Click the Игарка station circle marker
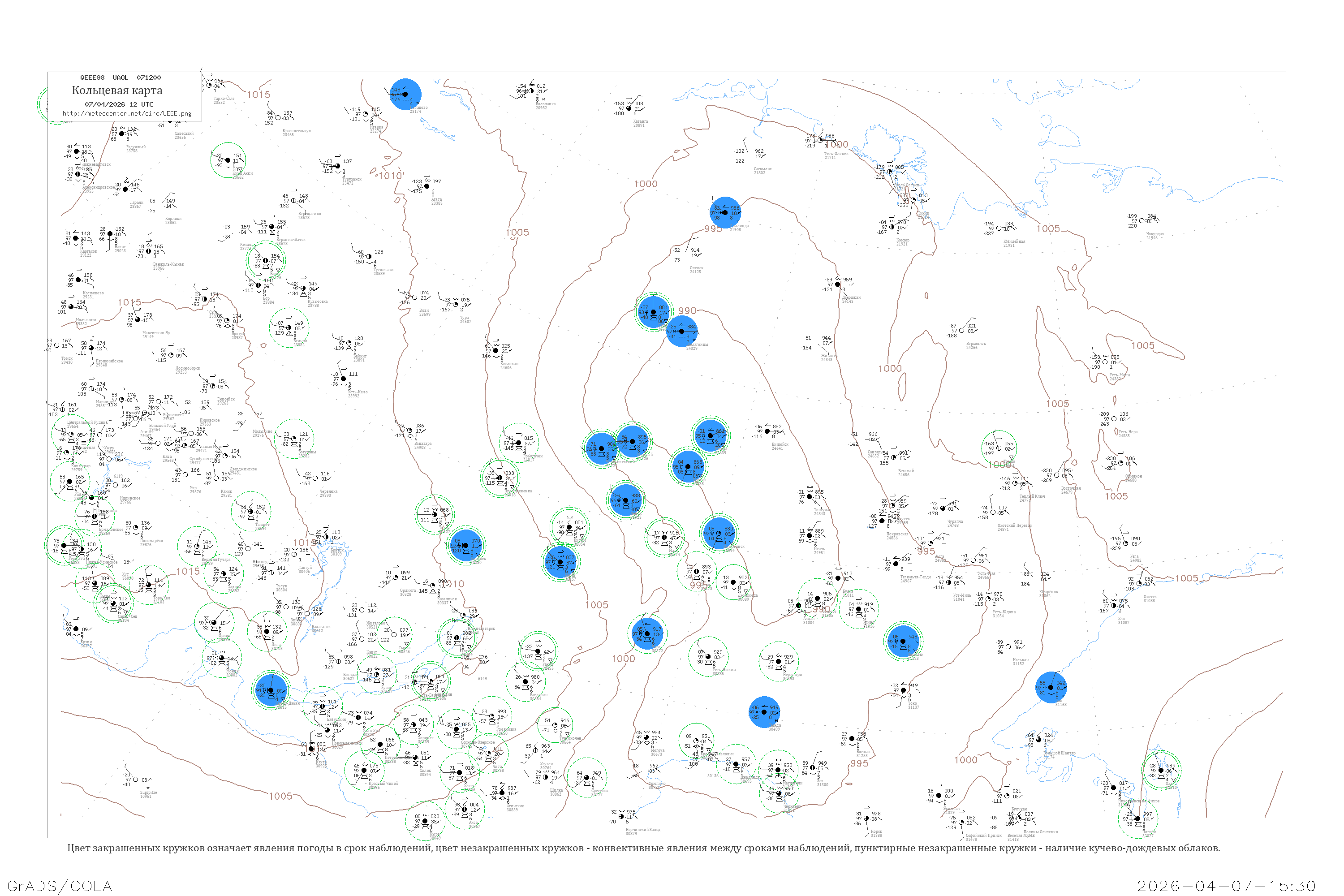Viewport: 1344px width, 896px height. point(366,114)
